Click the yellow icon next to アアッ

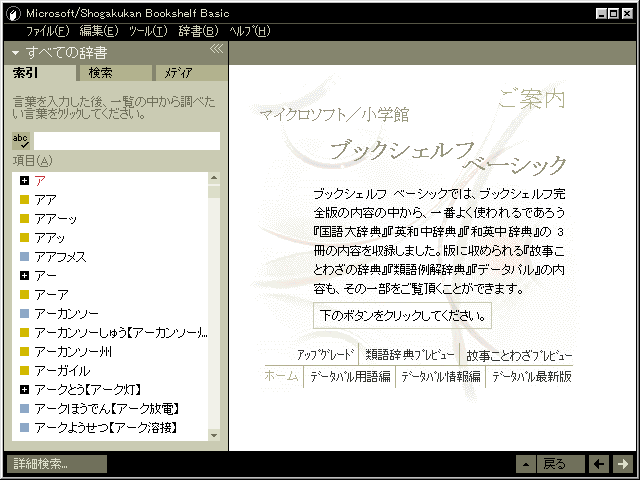coord(24,238)
